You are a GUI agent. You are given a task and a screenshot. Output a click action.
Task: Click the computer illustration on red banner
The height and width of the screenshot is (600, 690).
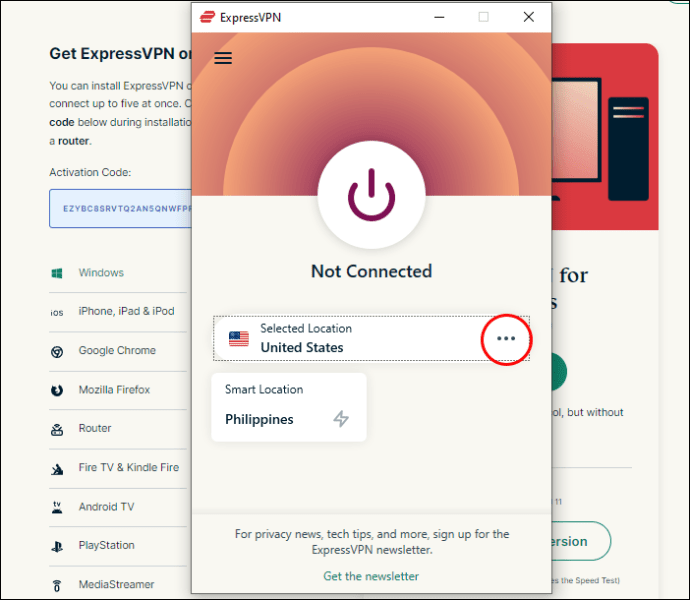[x=599, y=139]
